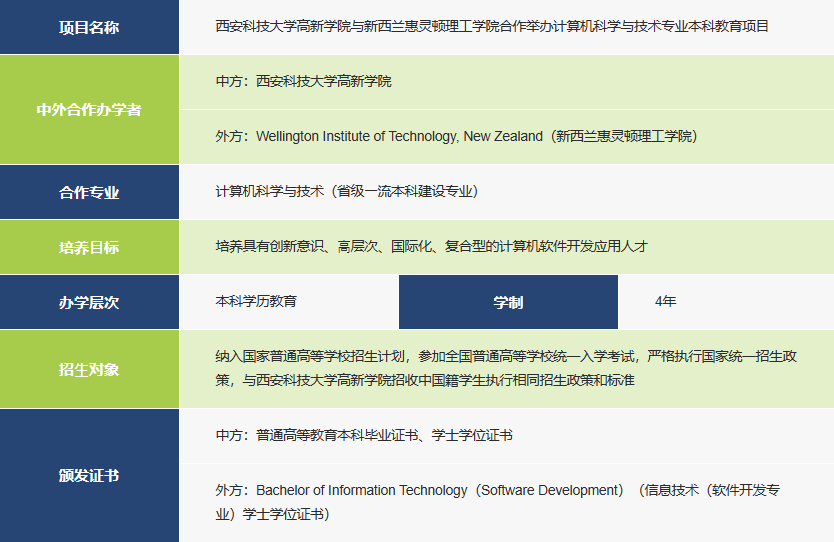Click the 招生对象 header cell
The width and height of the screenshot is (834, 542).
89,369
